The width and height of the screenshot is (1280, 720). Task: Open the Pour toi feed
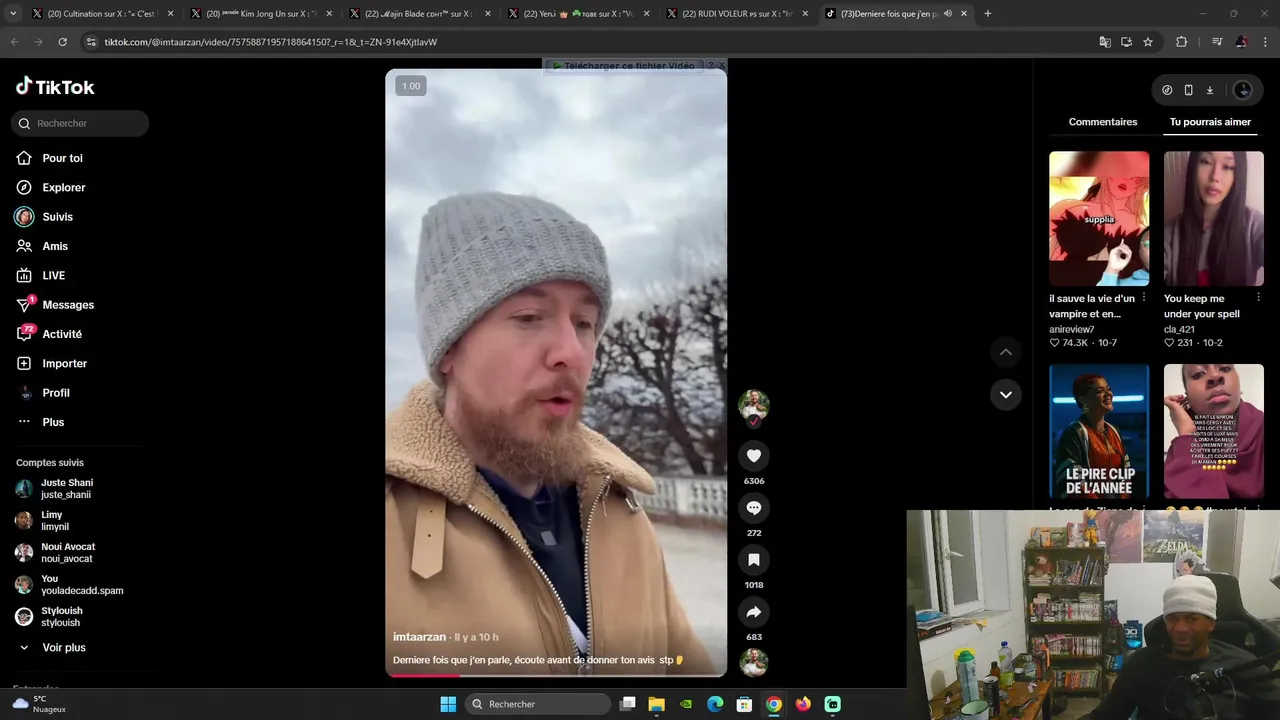tap(62, 158)
